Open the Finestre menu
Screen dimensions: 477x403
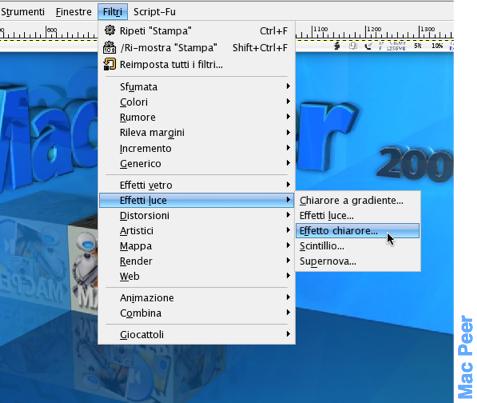[74, 12]
